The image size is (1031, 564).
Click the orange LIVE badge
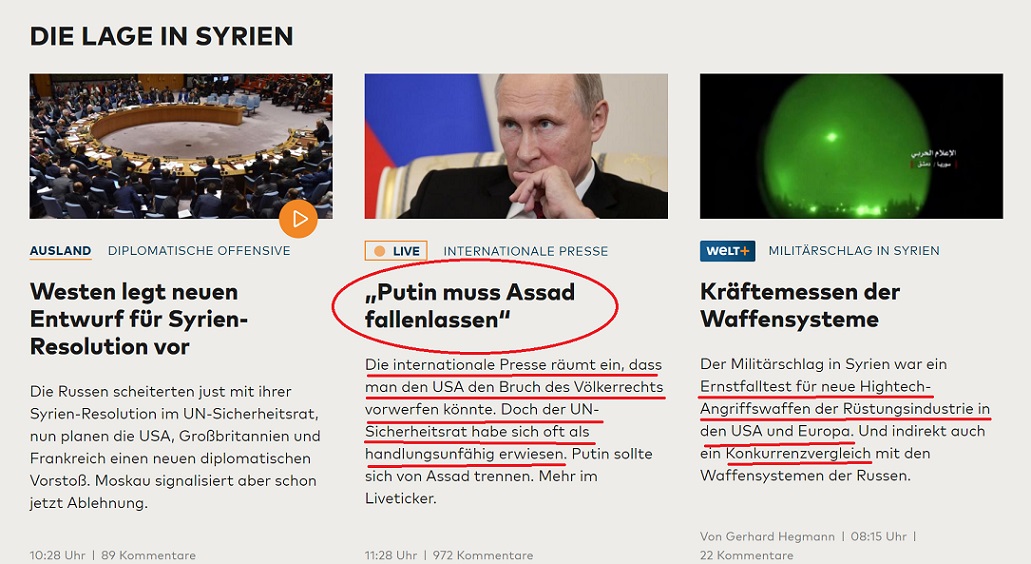tap(396, 251)
